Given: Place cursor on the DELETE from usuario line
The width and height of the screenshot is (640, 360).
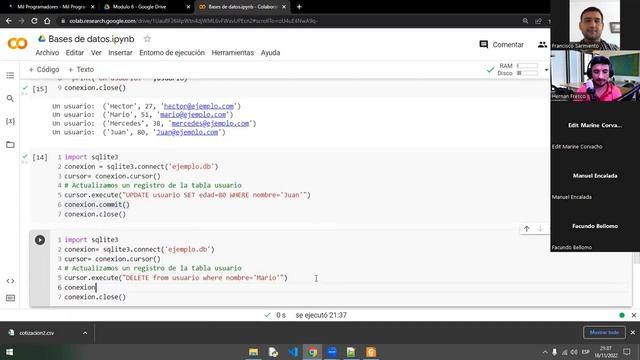Looking at the screenshot, I should [x=176, y=278].
